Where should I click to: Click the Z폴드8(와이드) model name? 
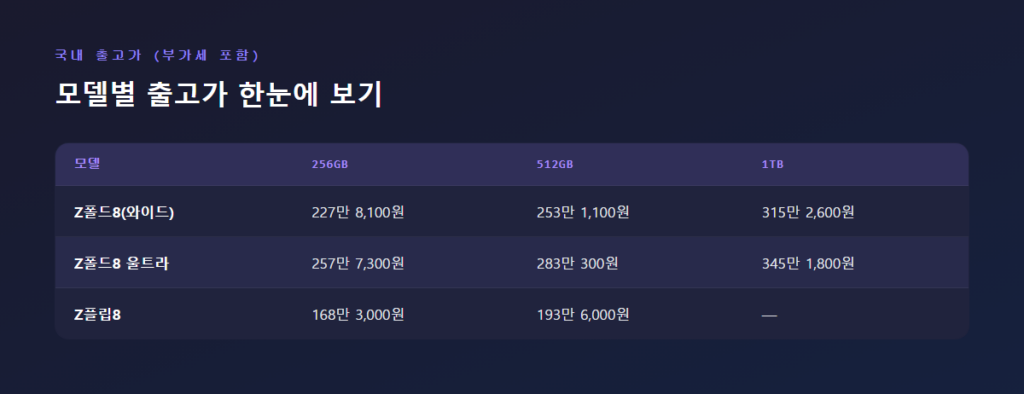(124, 212)
